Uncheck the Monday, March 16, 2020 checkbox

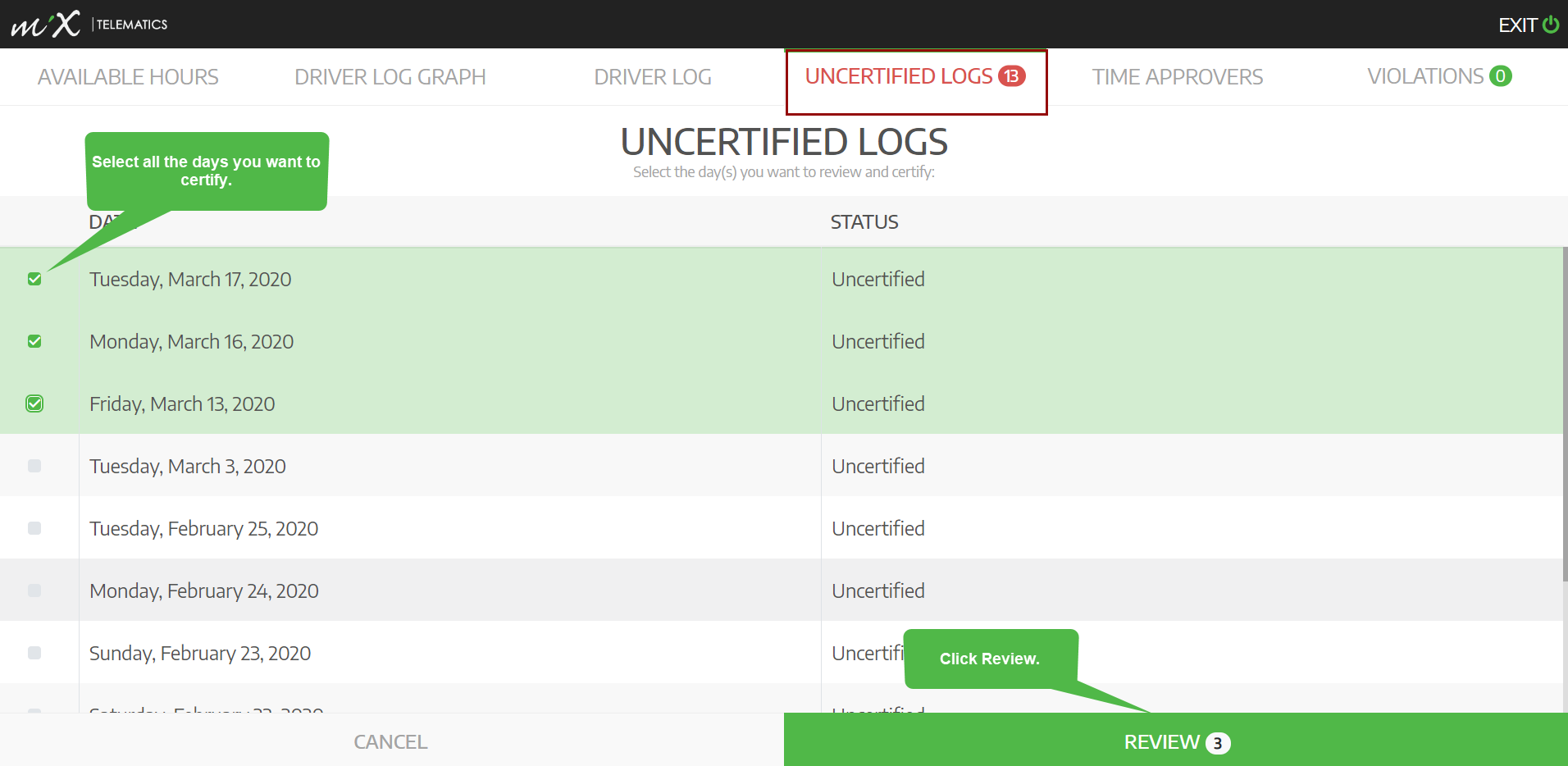tap(34, 341)
